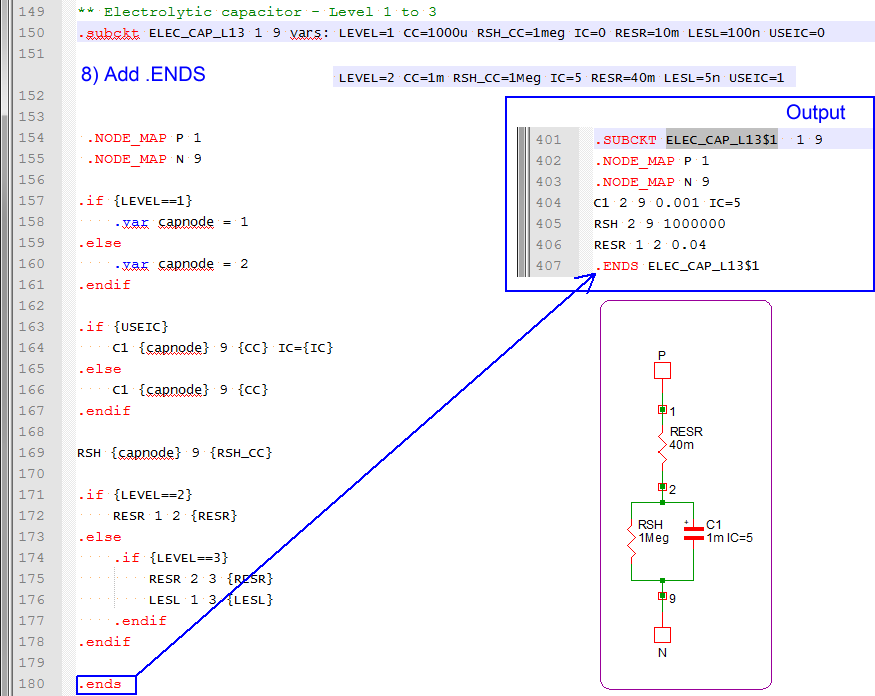Click the .subckt keyword on line 150
The height and width of the screenshot is (696, 875).
click(108, 33)
